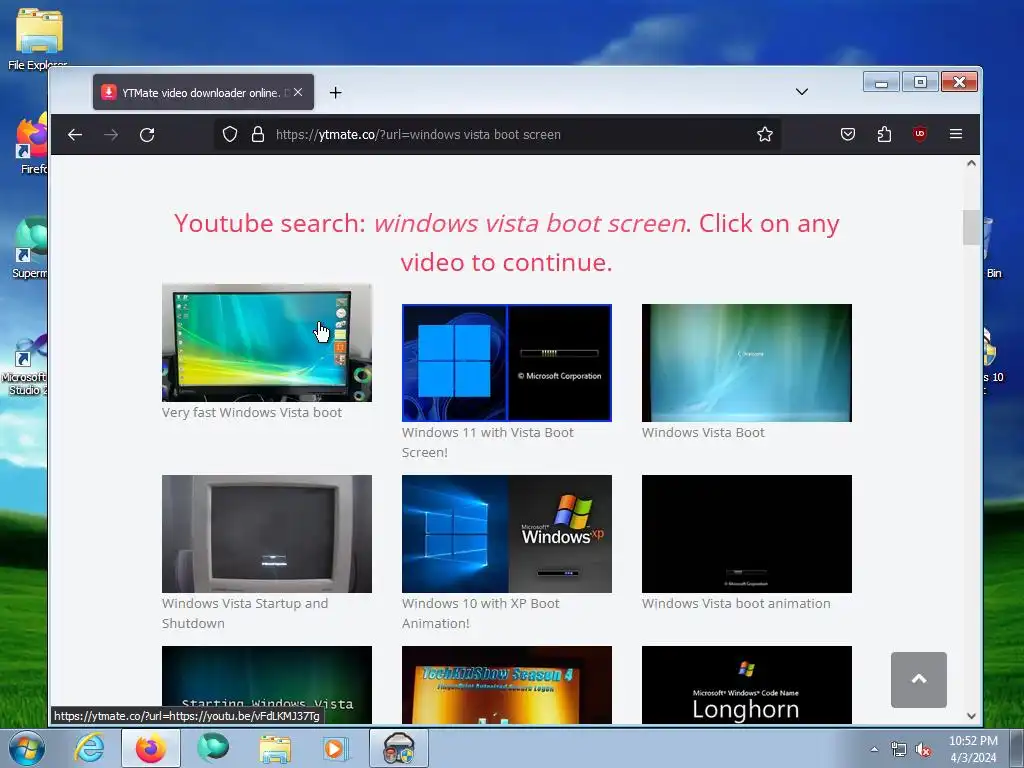Select the File Explorer desktop icon
This screenshot has width=1024, height=768.
click(38, 39)
